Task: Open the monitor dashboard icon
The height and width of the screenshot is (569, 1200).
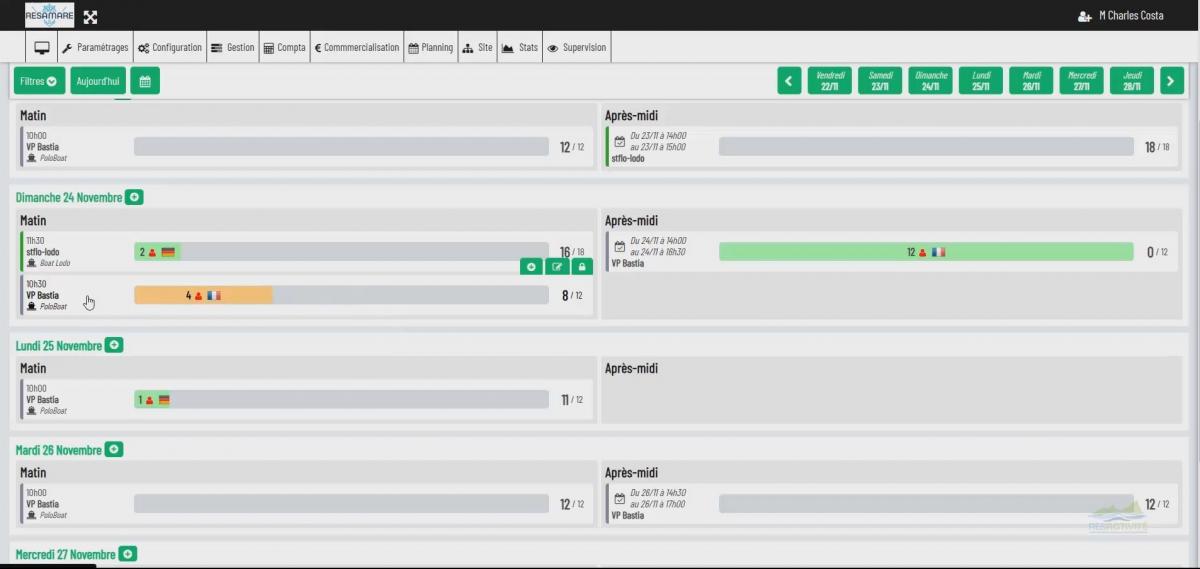Action: coord(42,47)
